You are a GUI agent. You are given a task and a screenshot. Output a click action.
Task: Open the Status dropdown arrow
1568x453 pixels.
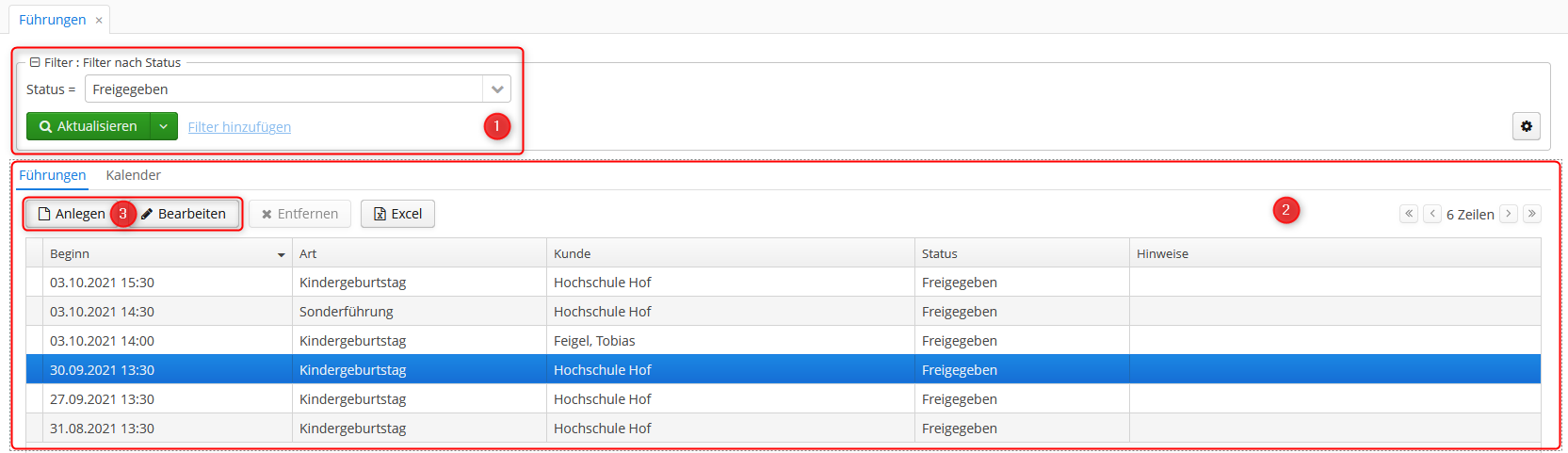[x=497, y=89]
